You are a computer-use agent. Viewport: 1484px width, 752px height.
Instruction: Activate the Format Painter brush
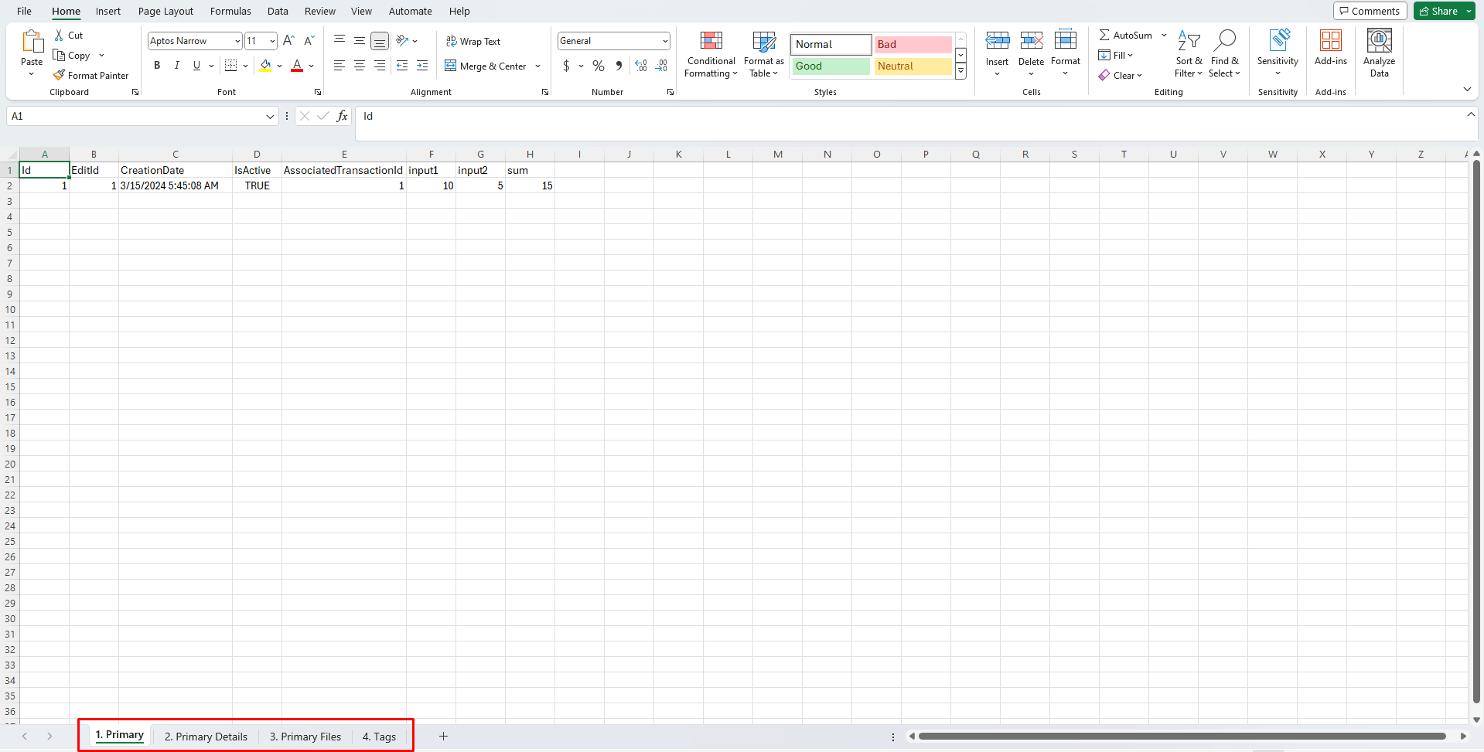tap(91, 75)
